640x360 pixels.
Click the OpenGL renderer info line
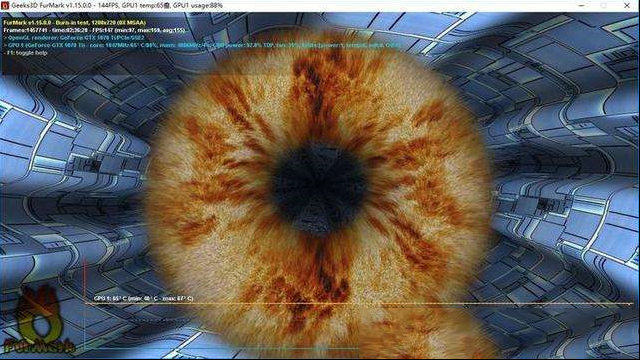tap(73, 38)
